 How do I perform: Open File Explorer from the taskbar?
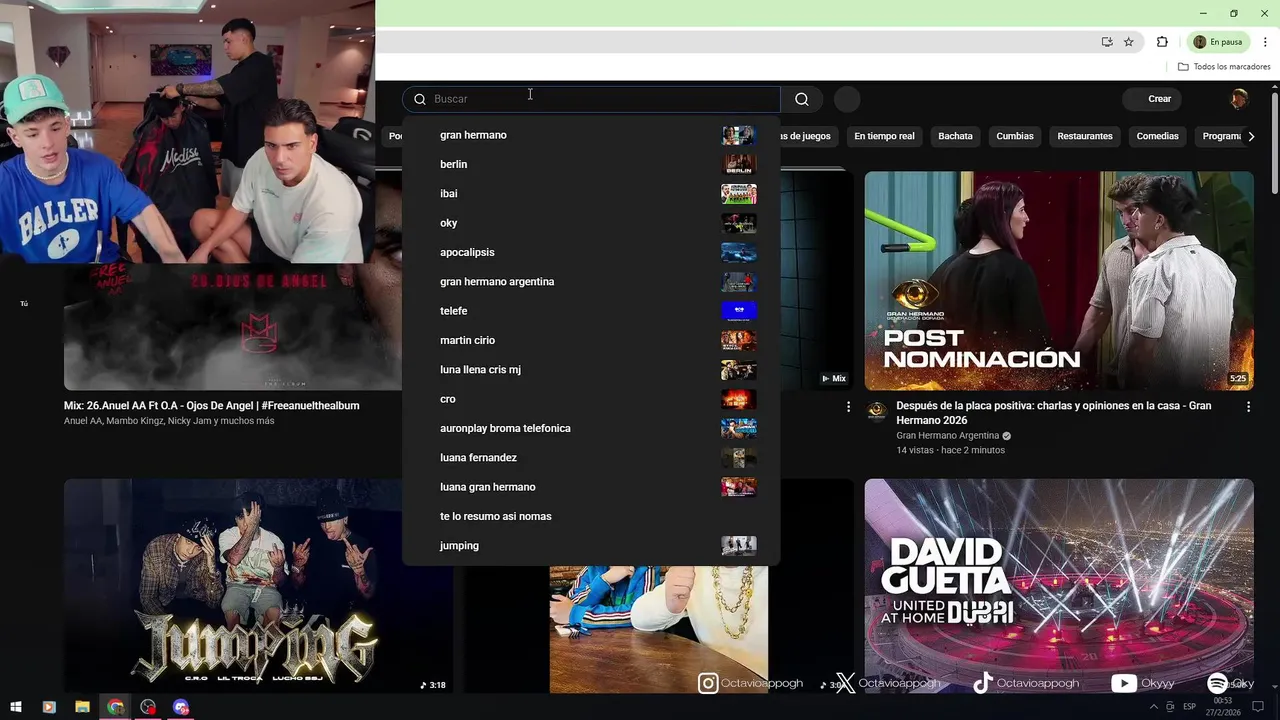pos(82,707)
